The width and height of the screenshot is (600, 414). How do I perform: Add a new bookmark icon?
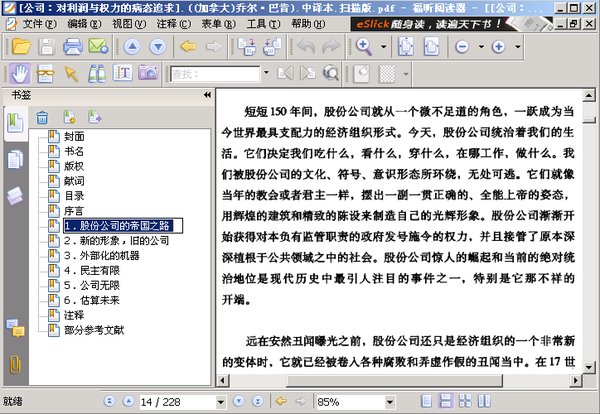[70, 117]
